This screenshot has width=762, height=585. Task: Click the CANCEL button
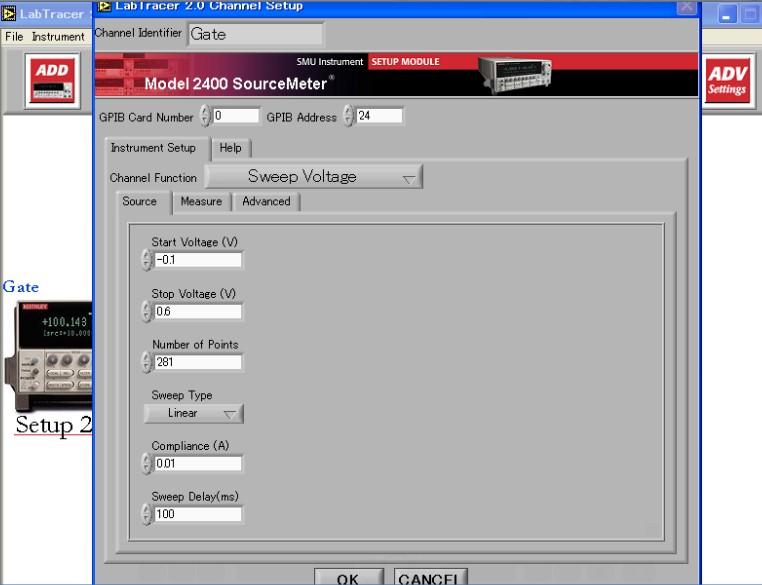[x=430, y=577]
